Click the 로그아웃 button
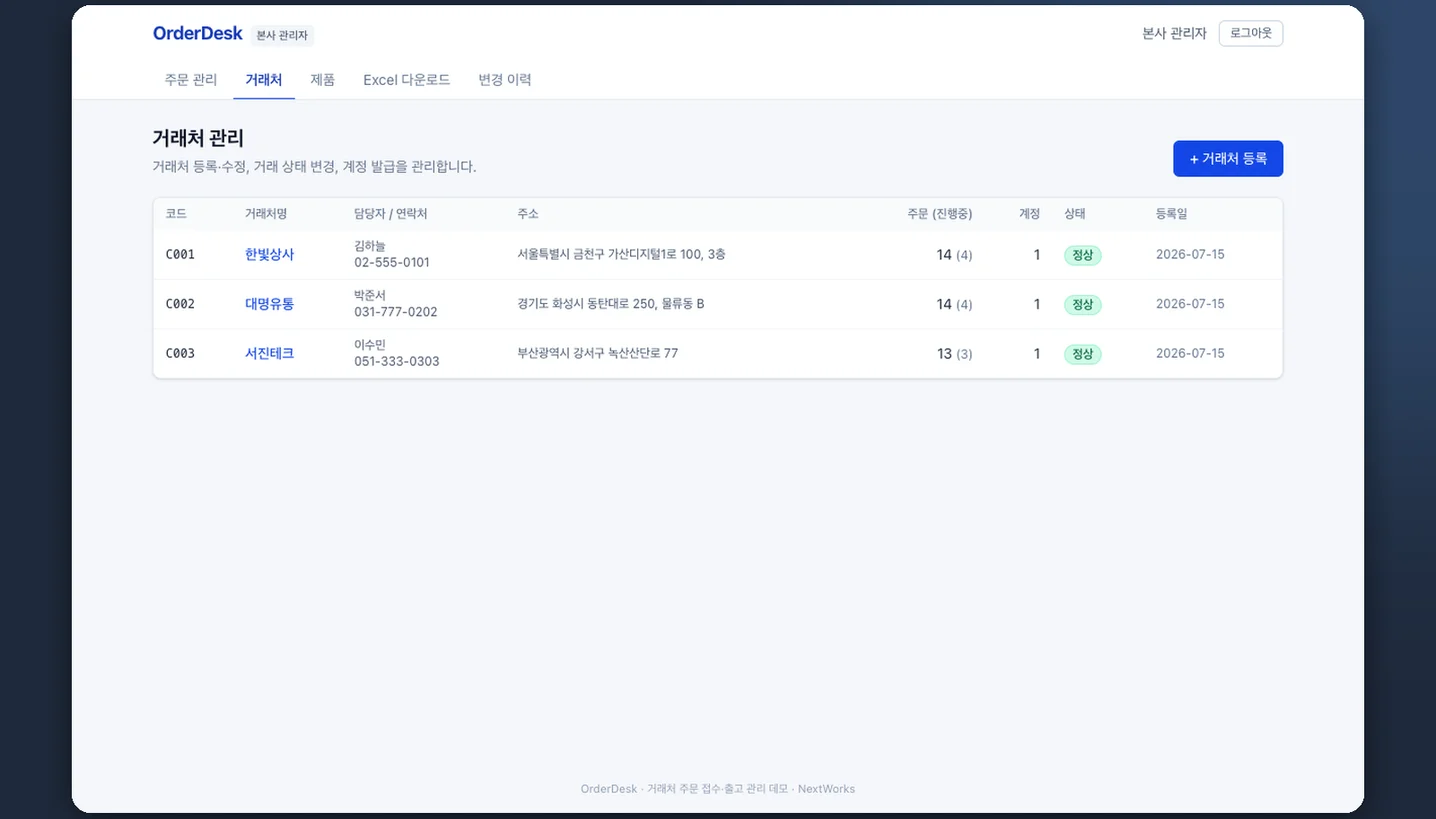 click(x=1251, y=33)
